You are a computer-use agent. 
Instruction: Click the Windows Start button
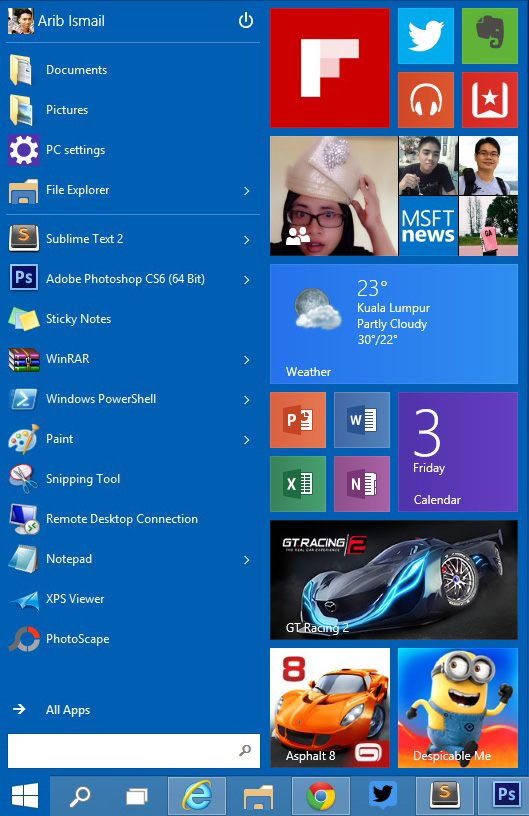click(24, 796)
